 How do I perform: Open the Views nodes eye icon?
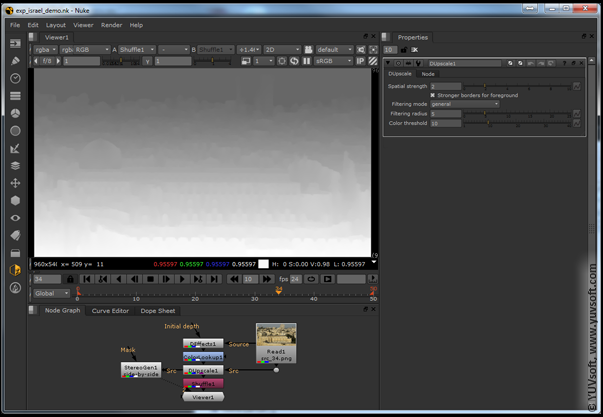[15, 218]
